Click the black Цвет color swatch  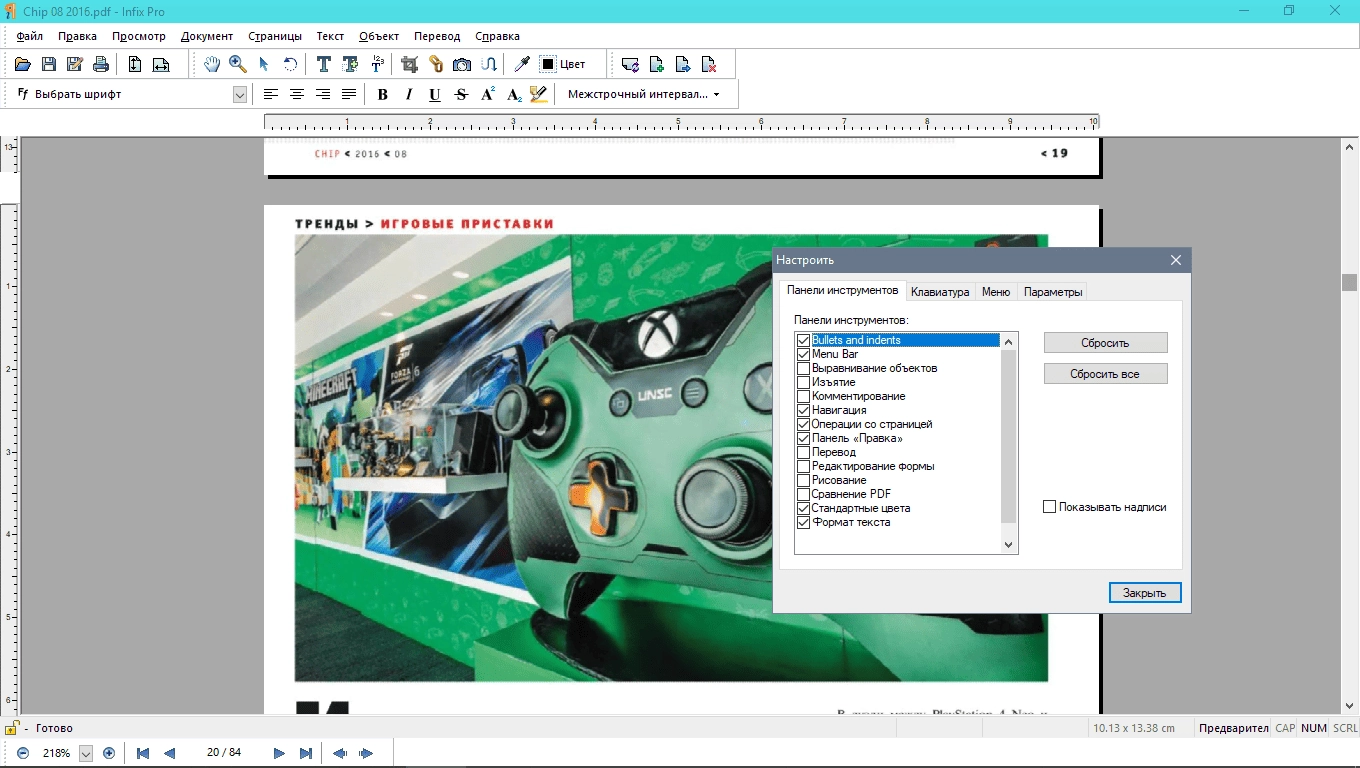(548, 64)
